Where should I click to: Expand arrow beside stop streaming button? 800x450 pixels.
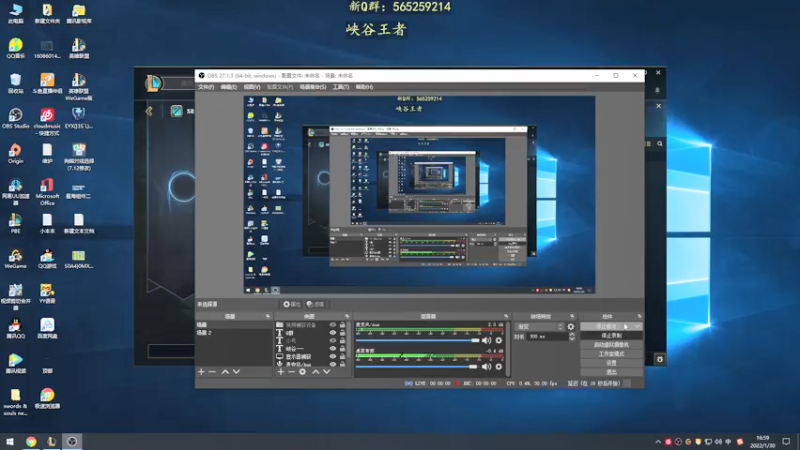click(637, 326)
